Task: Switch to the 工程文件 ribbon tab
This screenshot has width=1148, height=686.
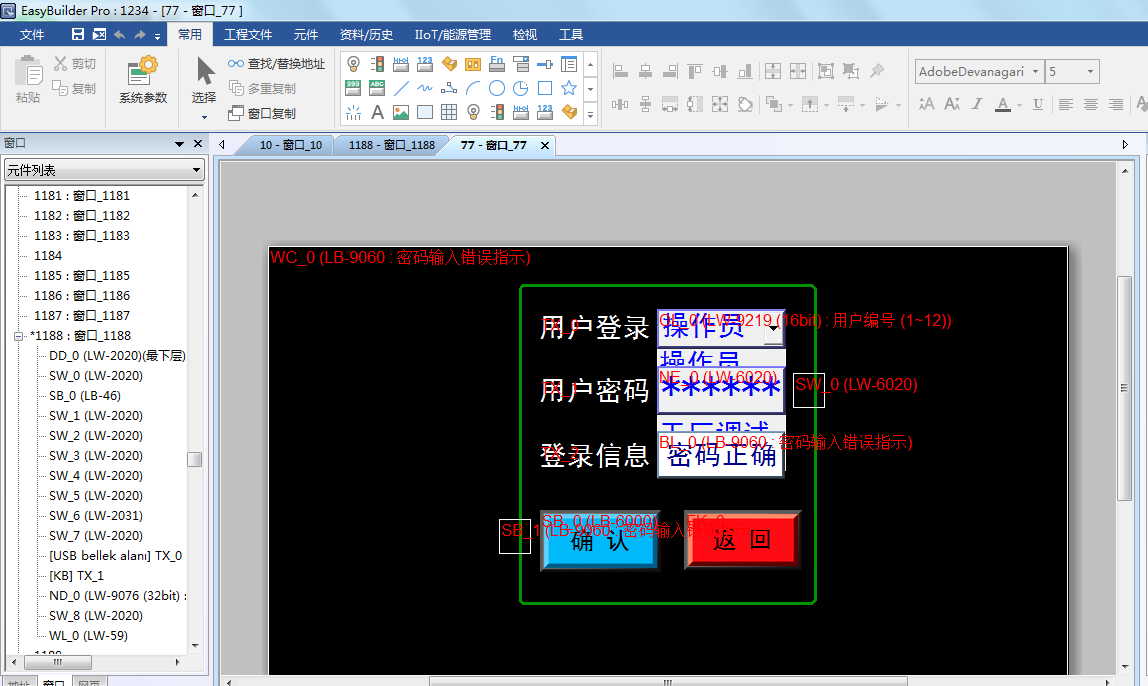Action: (248, 34)
